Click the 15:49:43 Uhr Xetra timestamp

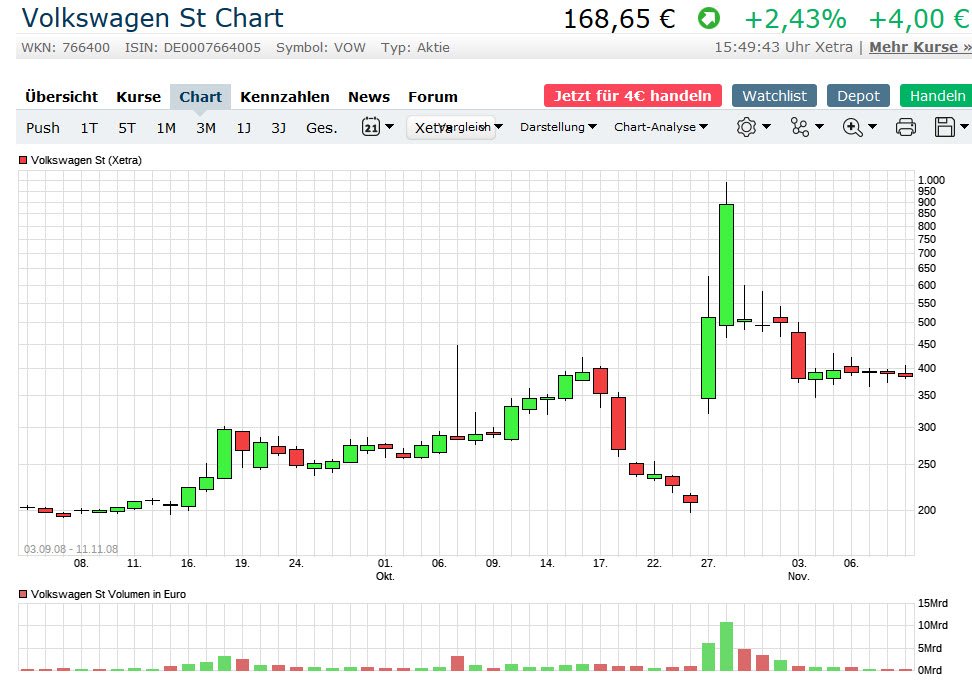tap(784, 47)
